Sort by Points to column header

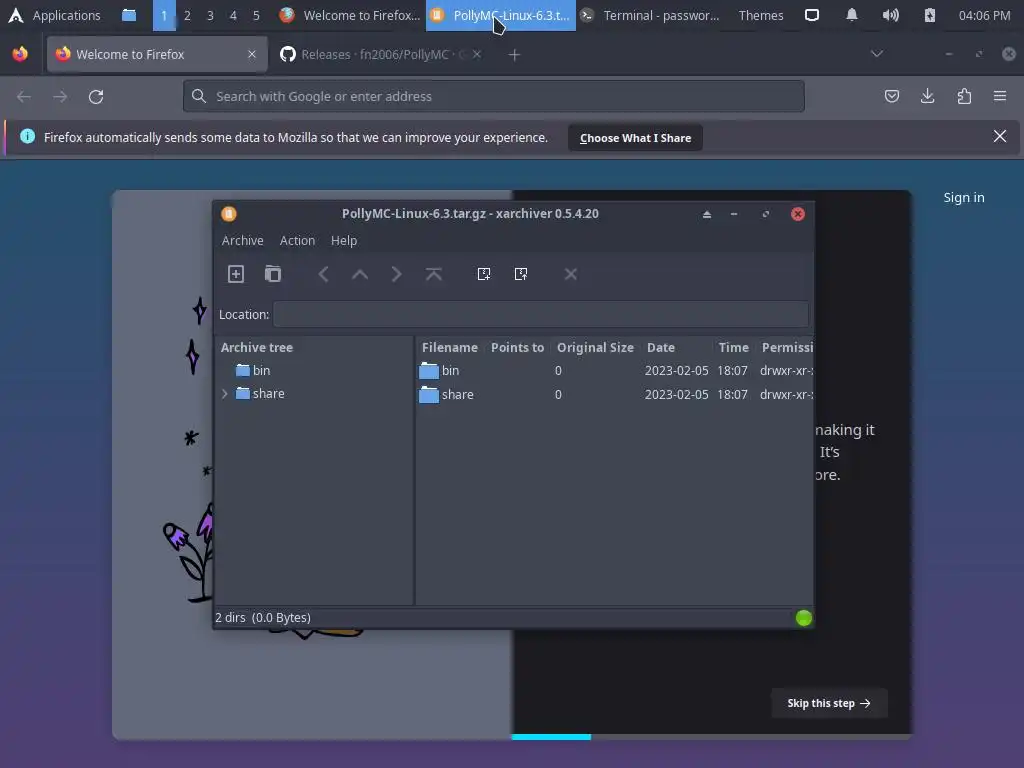point(517,347)
